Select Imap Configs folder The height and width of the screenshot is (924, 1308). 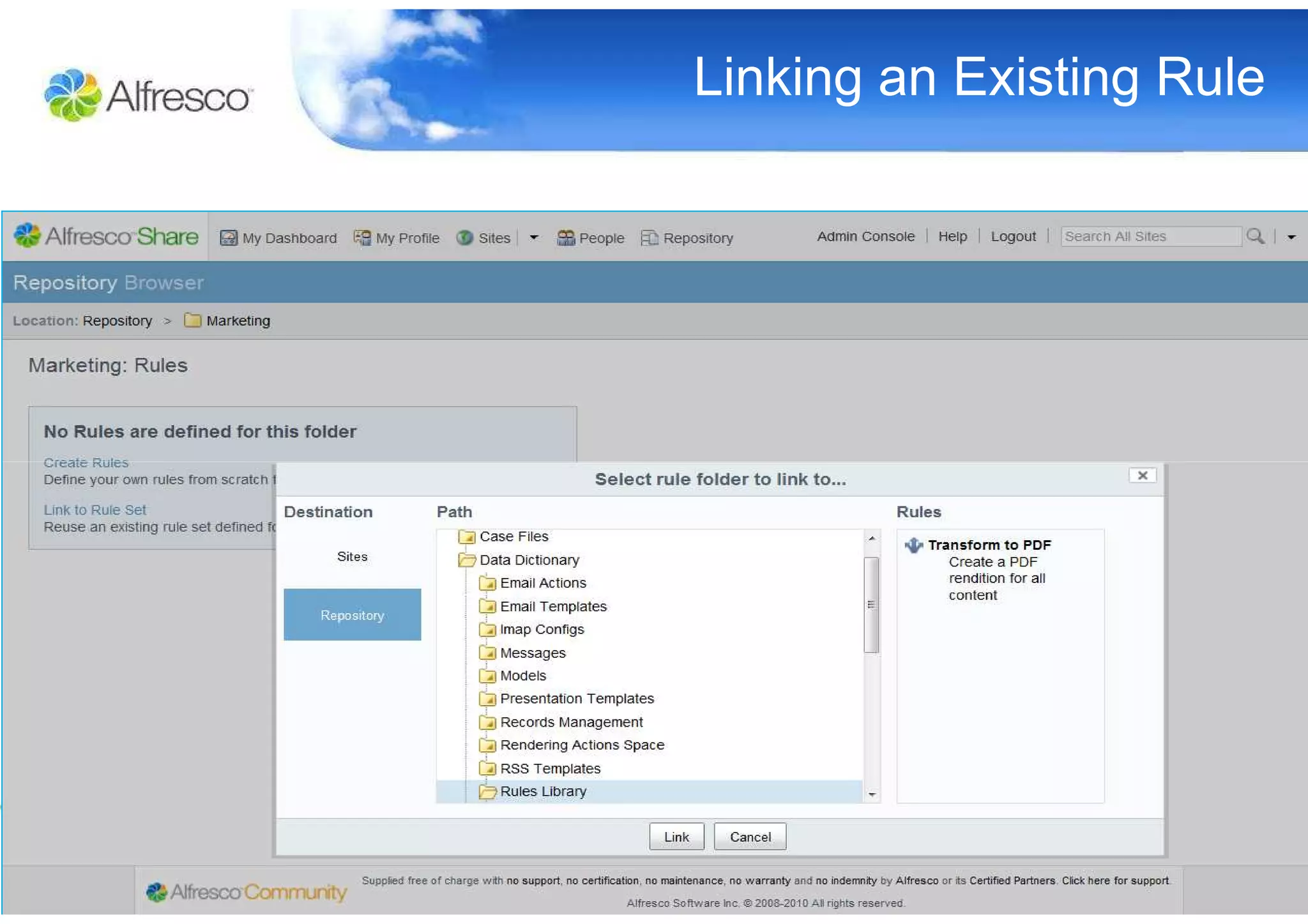click(542, 630)
